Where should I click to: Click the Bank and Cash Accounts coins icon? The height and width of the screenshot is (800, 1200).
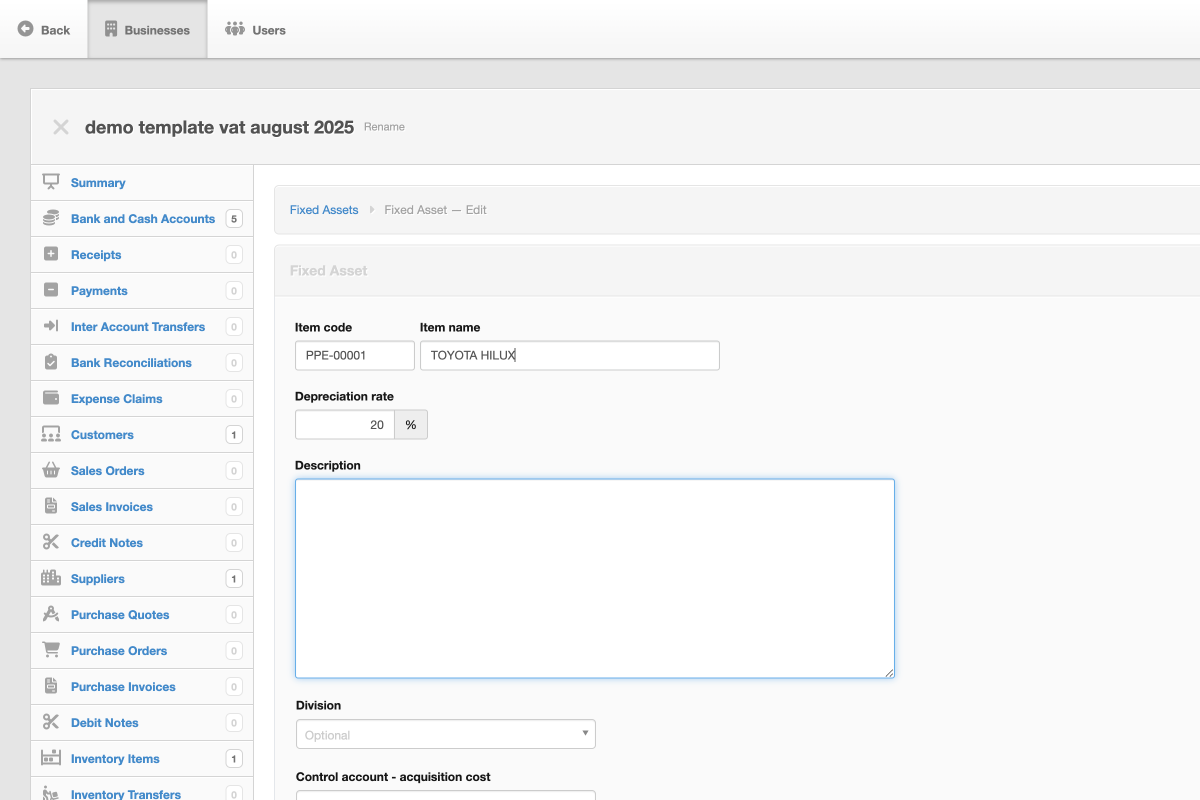[51, 218]
